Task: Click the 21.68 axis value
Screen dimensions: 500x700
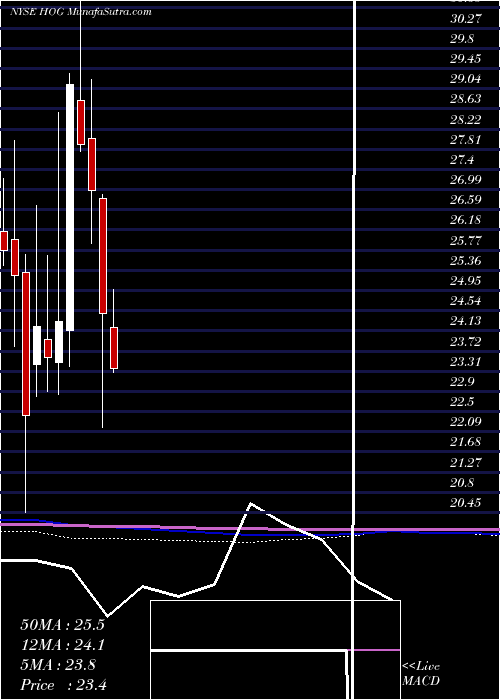Action: point(466,442)
